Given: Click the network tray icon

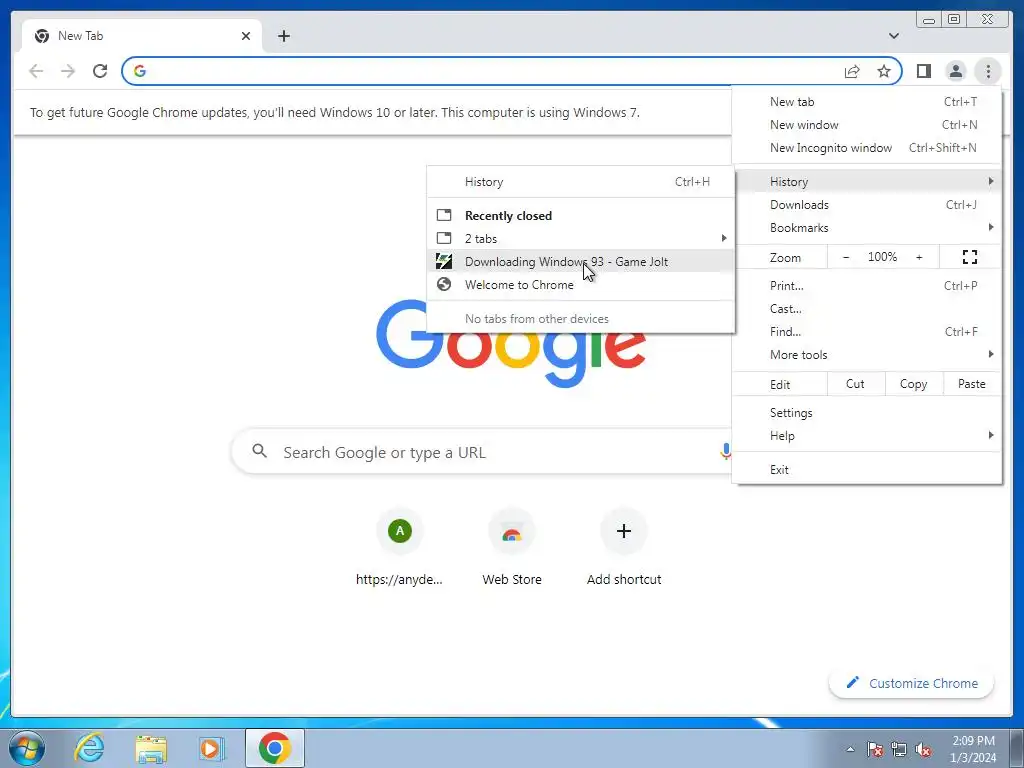Looking at the screenshot, I should pos(899,749).
